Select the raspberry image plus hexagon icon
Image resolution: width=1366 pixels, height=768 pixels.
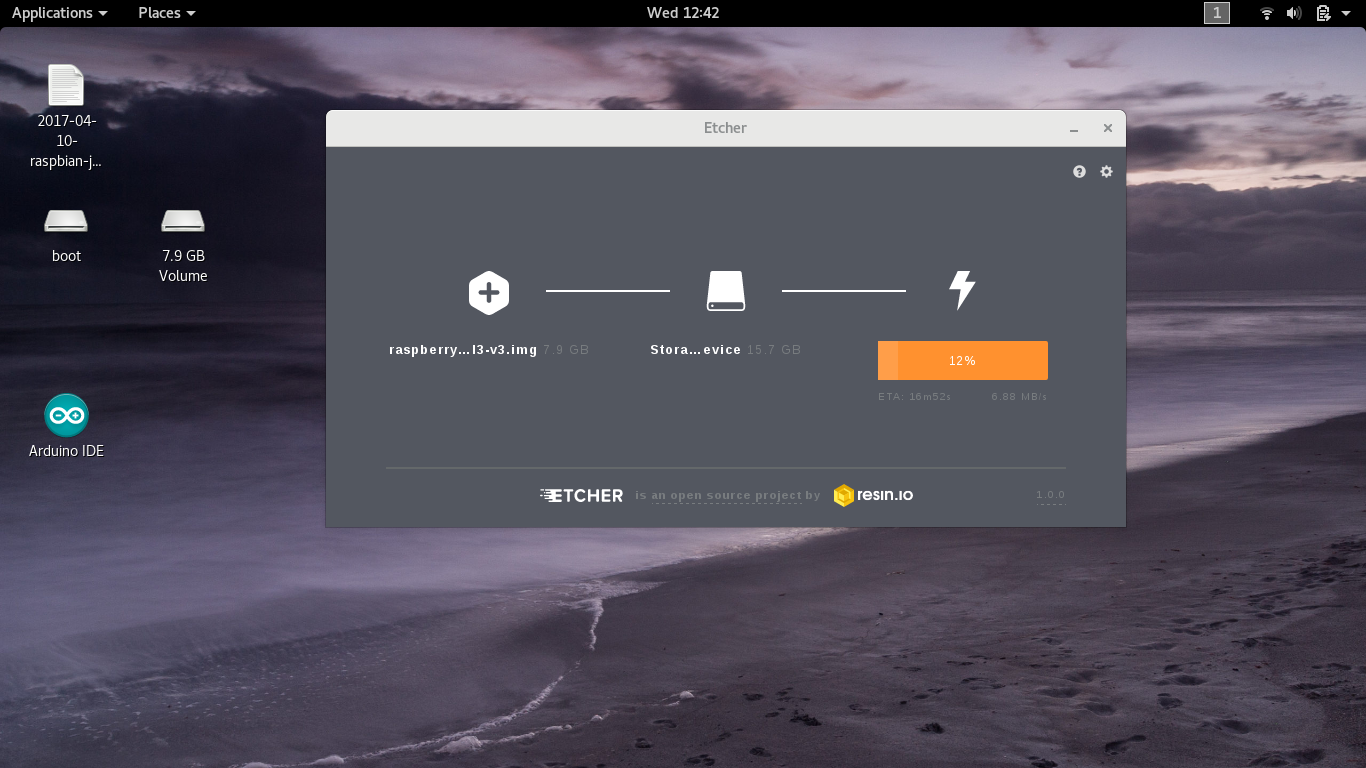click(x=488, y=292)
